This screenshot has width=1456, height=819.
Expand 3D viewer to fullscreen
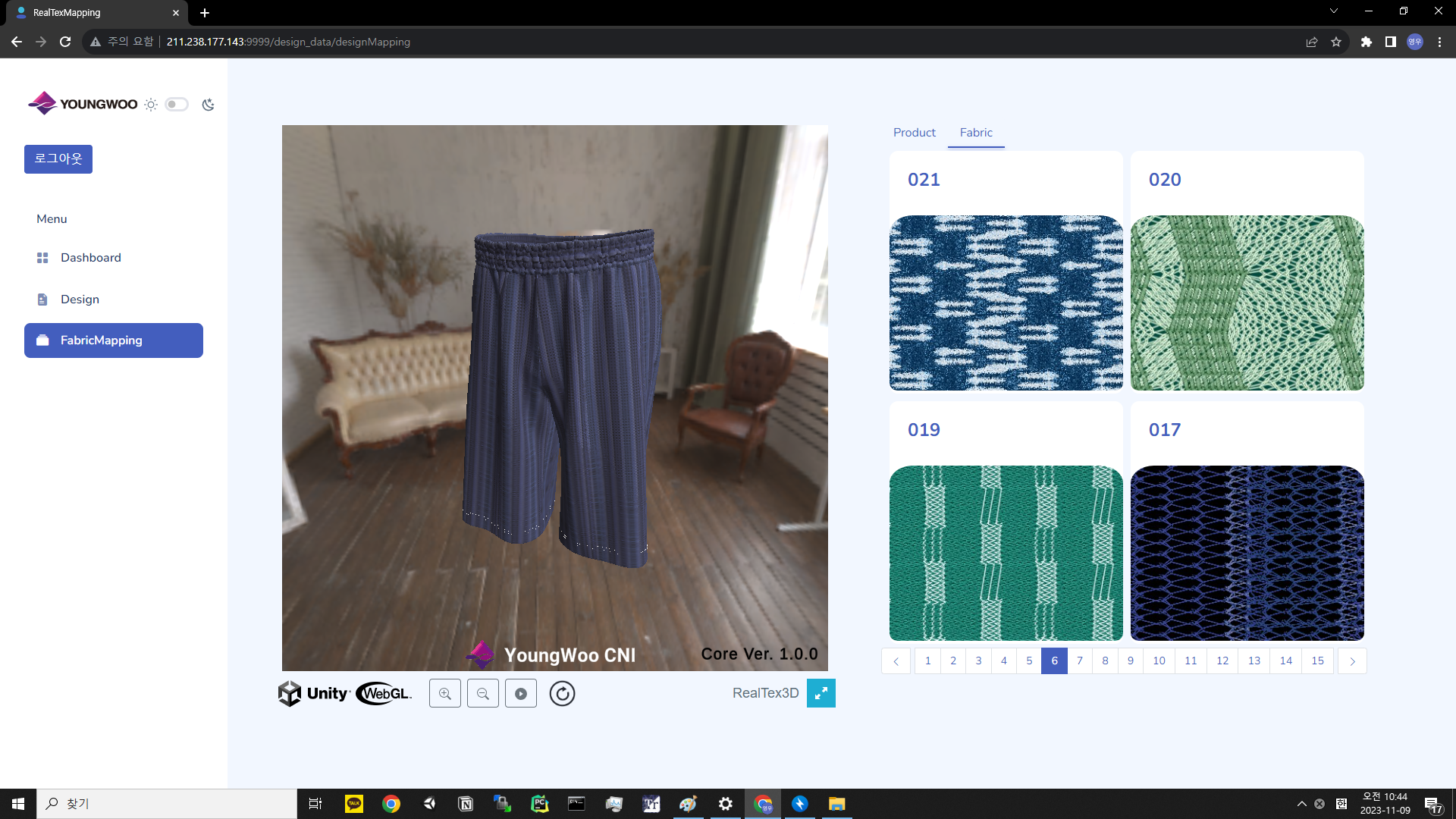coord(821,693)
